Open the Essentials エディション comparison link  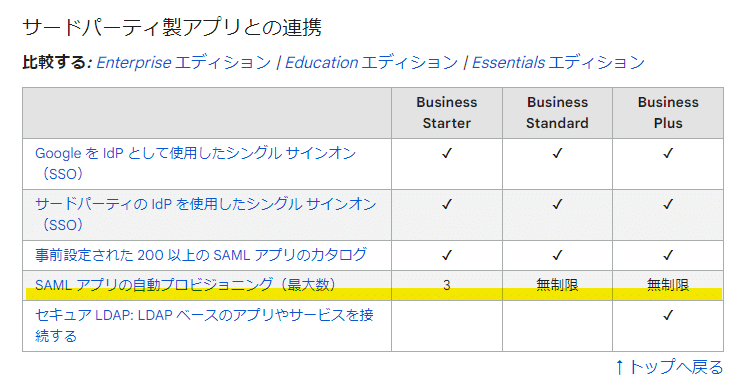558,63
